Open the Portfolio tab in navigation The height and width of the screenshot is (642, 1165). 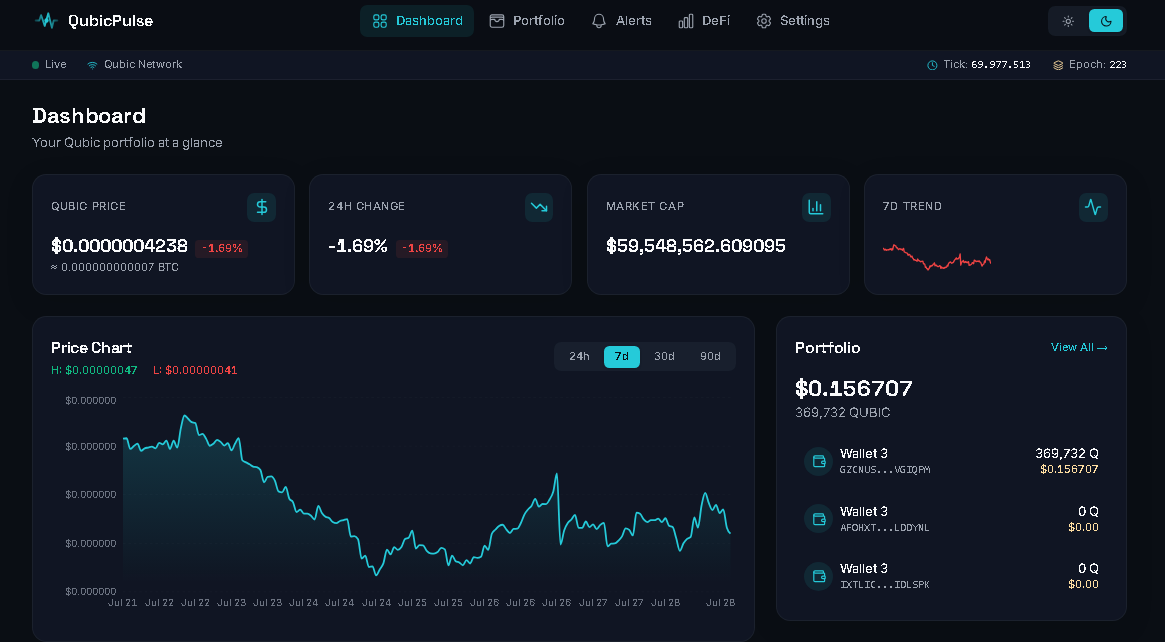coord(527,21)
